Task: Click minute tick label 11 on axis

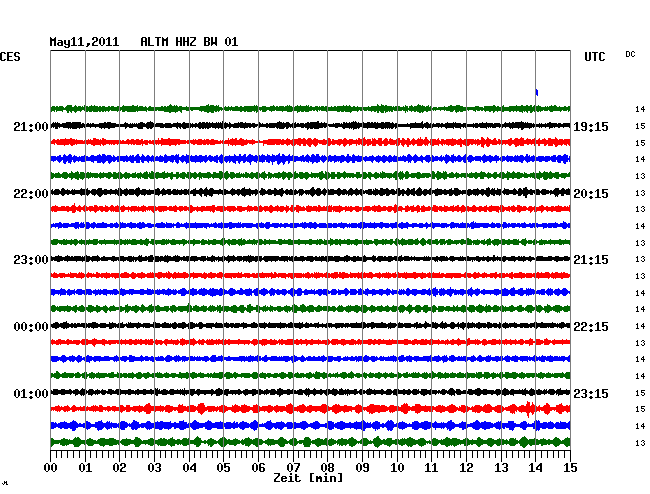Action: click(x=432, y=468)
